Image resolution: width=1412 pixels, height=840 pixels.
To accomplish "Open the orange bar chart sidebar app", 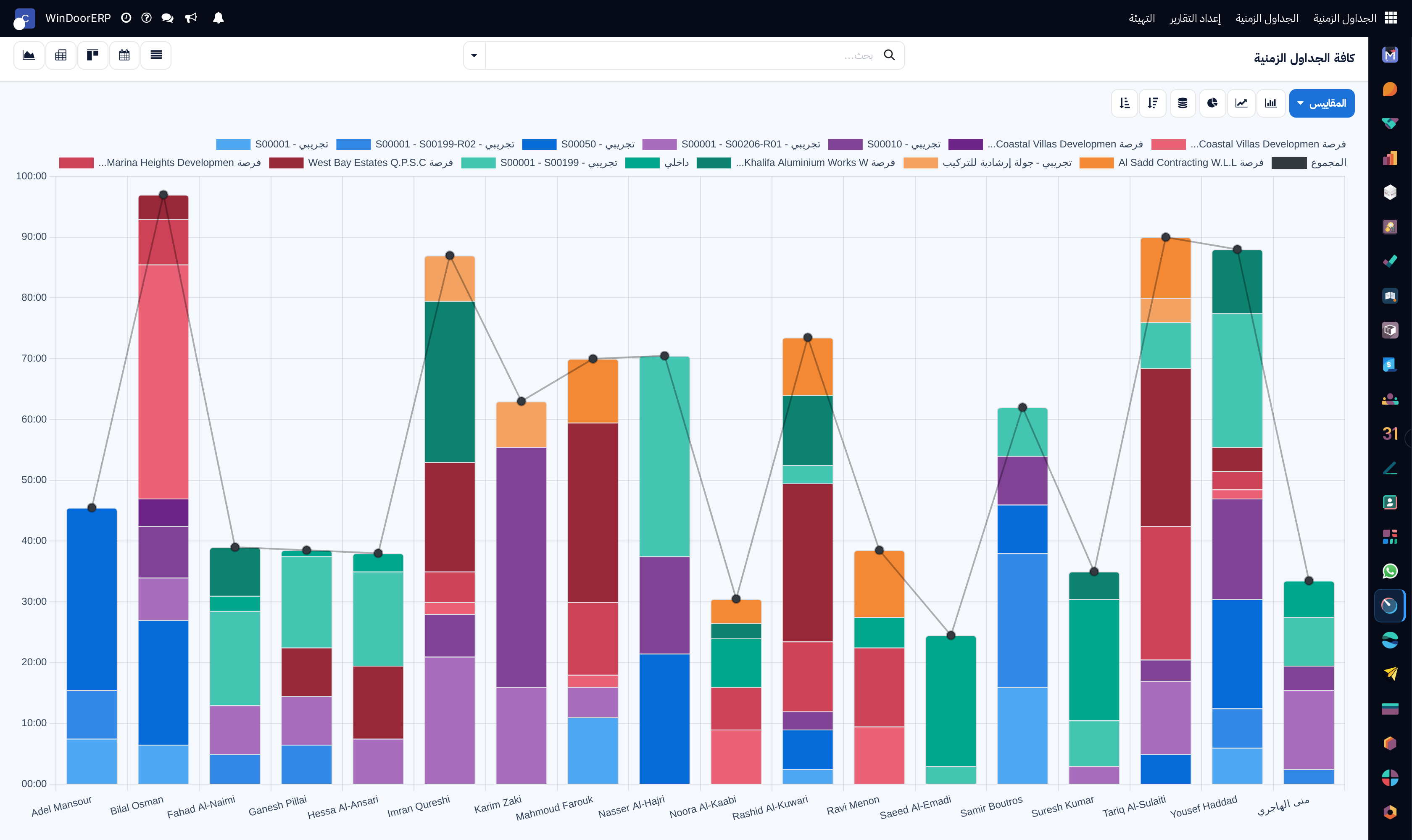I will 1390,158.
